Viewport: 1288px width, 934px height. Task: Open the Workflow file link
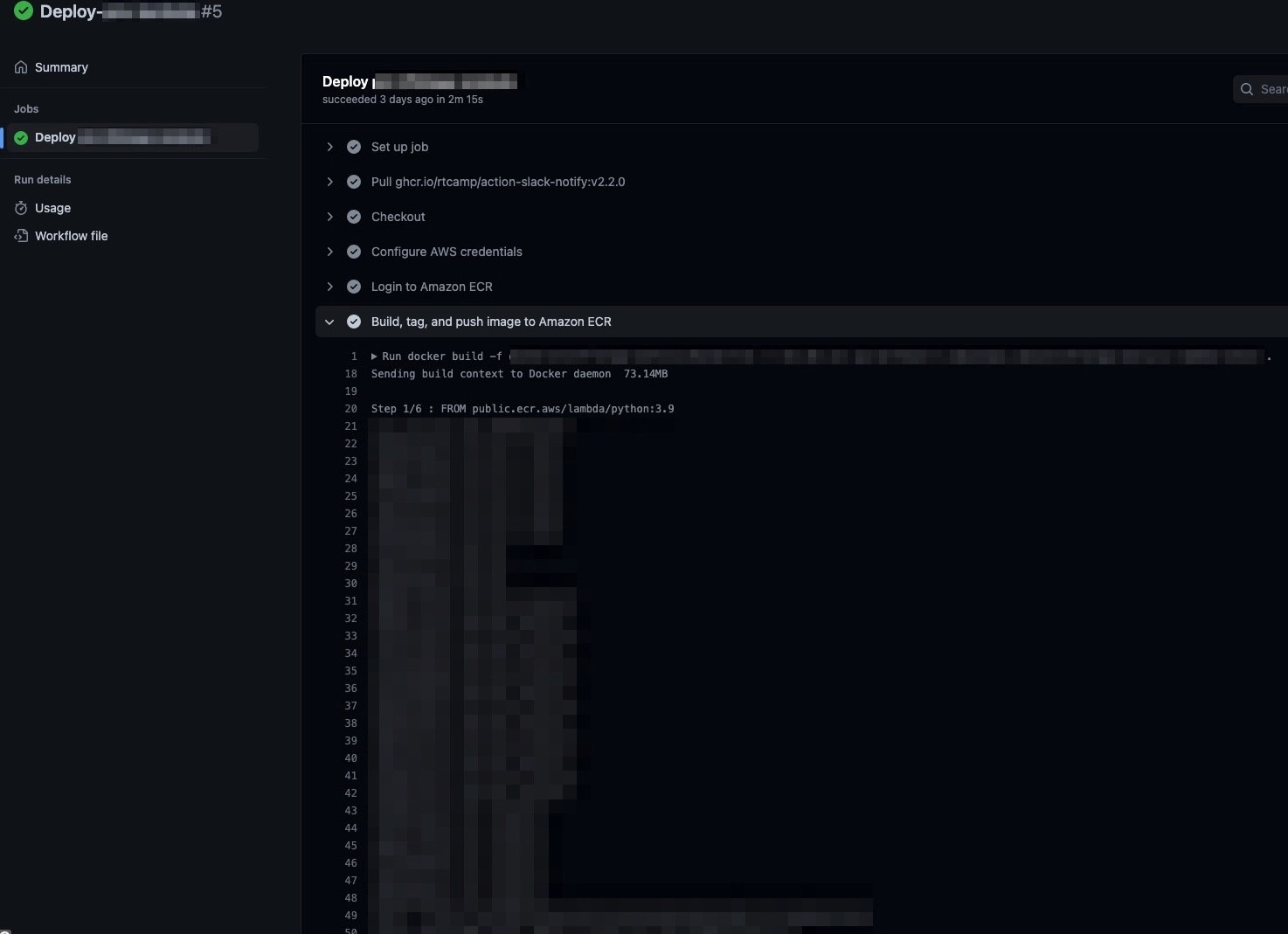coord(71,236)
